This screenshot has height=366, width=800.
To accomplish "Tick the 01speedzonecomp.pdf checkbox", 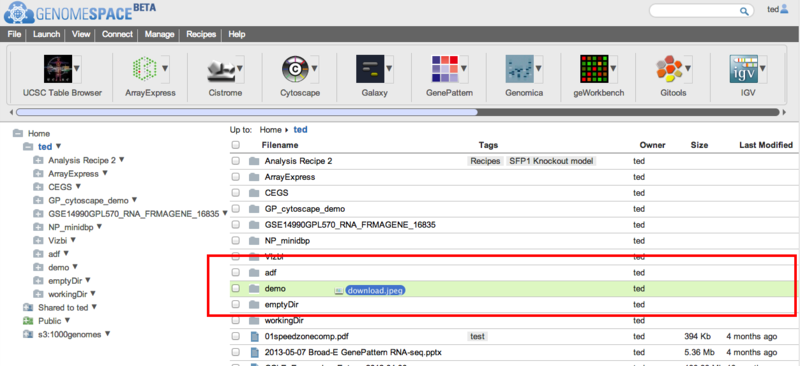I will pos(236,336).
